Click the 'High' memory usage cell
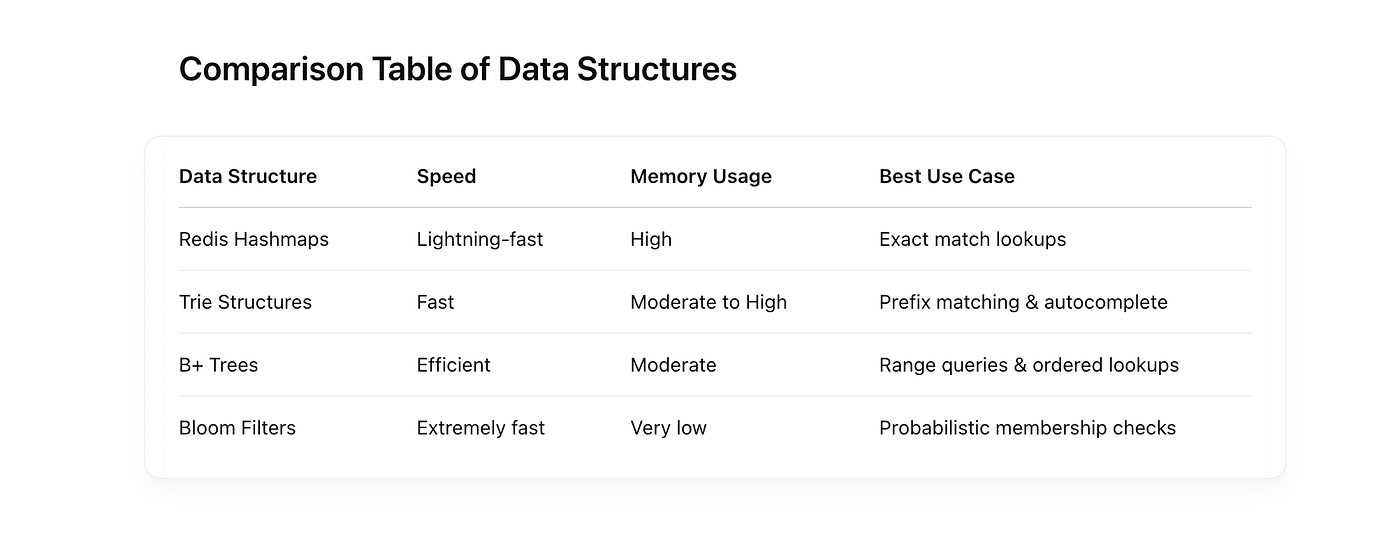 click(x=651, y=240)
